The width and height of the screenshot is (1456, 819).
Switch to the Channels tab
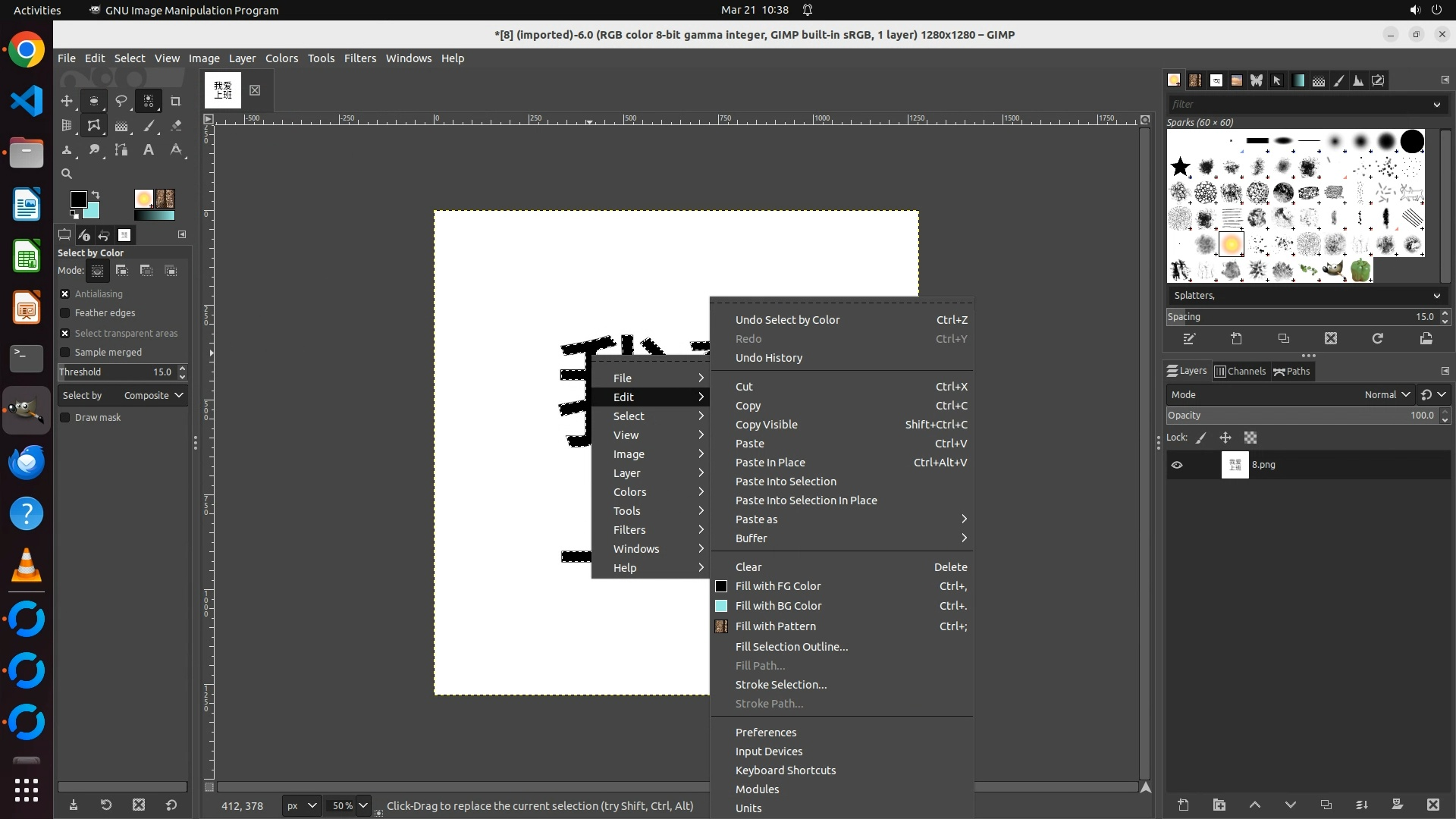coord(1240,372)
